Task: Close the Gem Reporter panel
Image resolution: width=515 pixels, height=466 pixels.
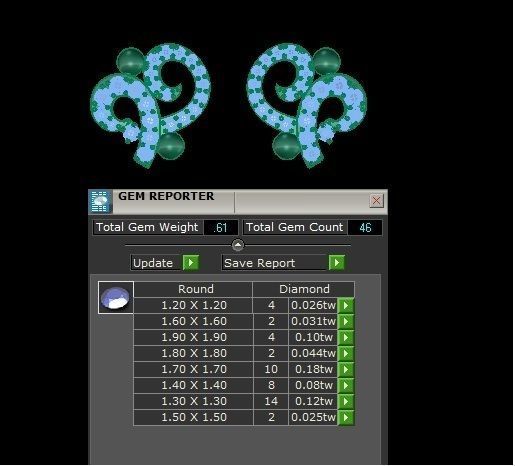Action: (376, 201)
